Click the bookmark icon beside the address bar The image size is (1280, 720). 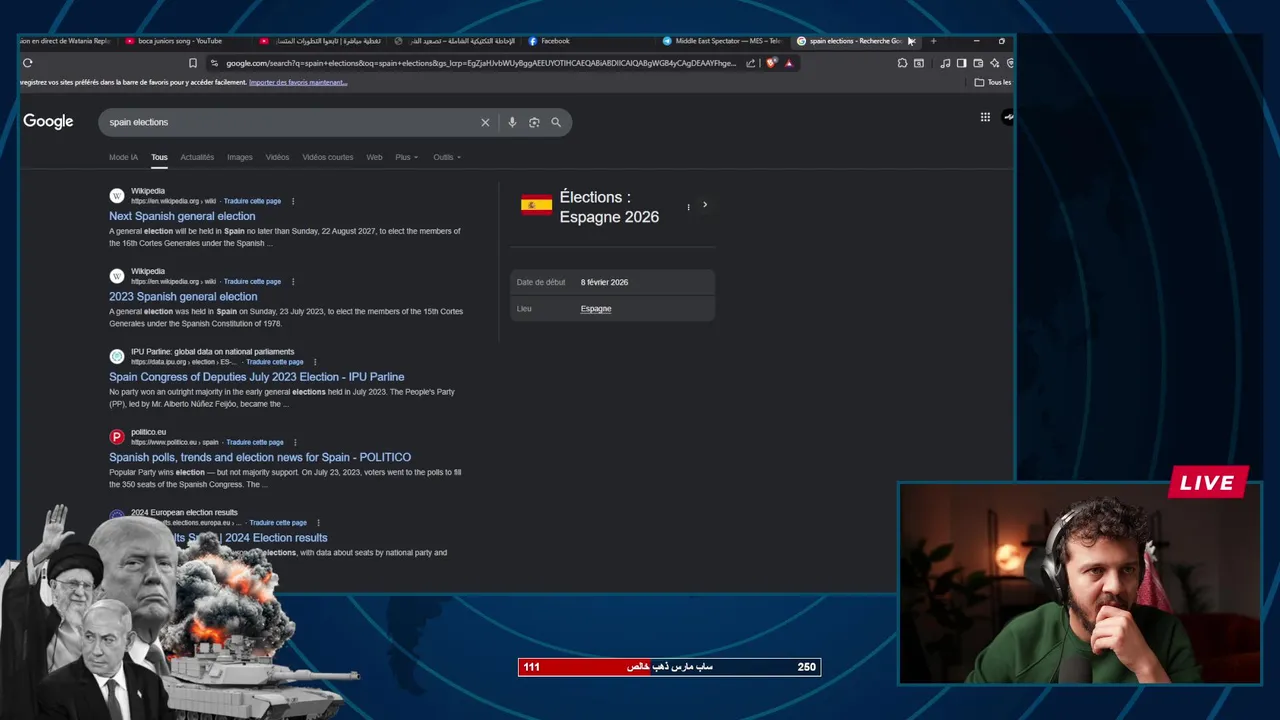coord(193,63)
